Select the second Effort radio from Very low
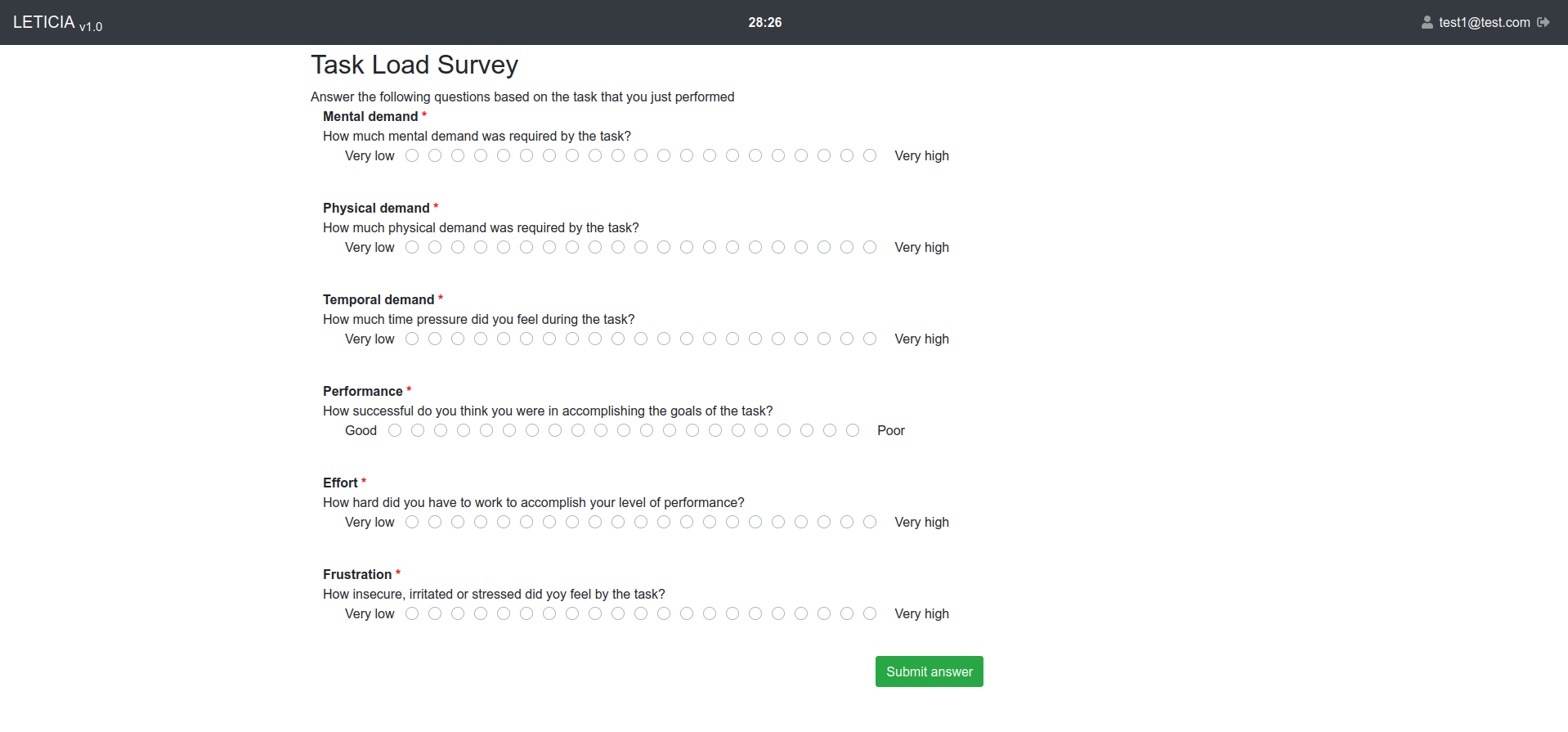This screenshot has height=732, width=1568. point(435,522)
